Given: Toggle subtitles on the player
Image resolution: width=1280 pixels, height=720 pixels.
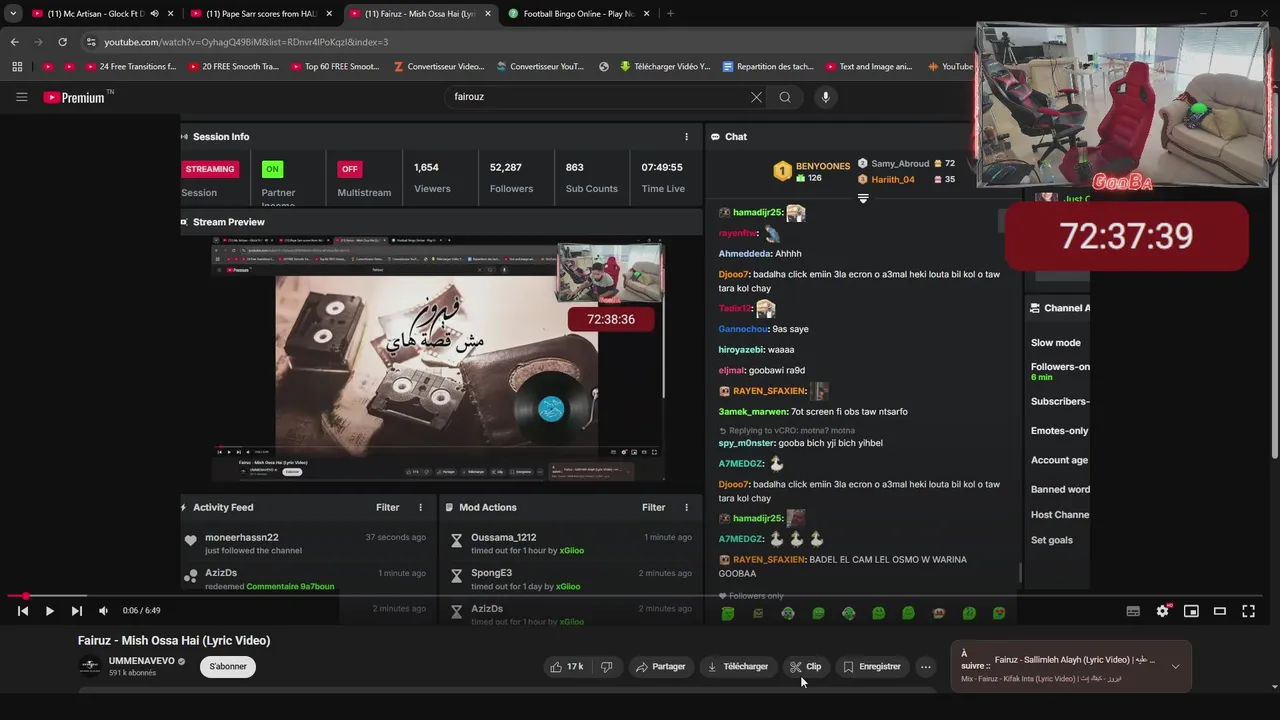Looking at the screenshot, I should click(1133, 611).
